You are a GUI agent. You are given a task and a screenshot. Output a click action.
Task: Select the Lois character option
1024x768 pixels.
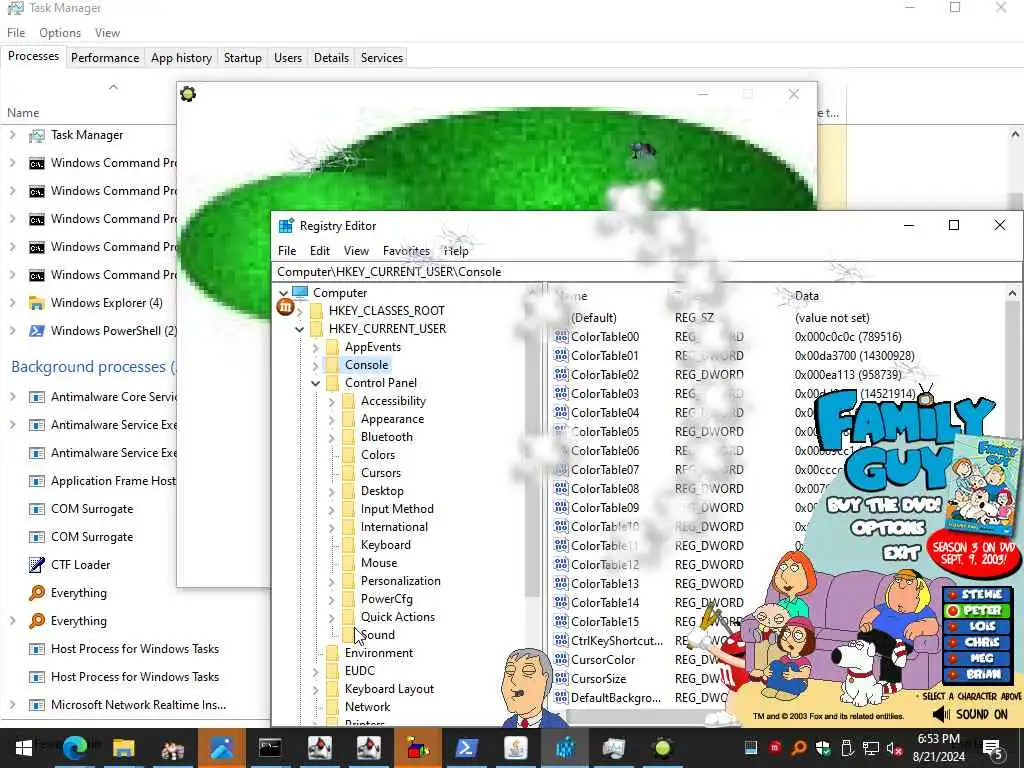point(976,626)
